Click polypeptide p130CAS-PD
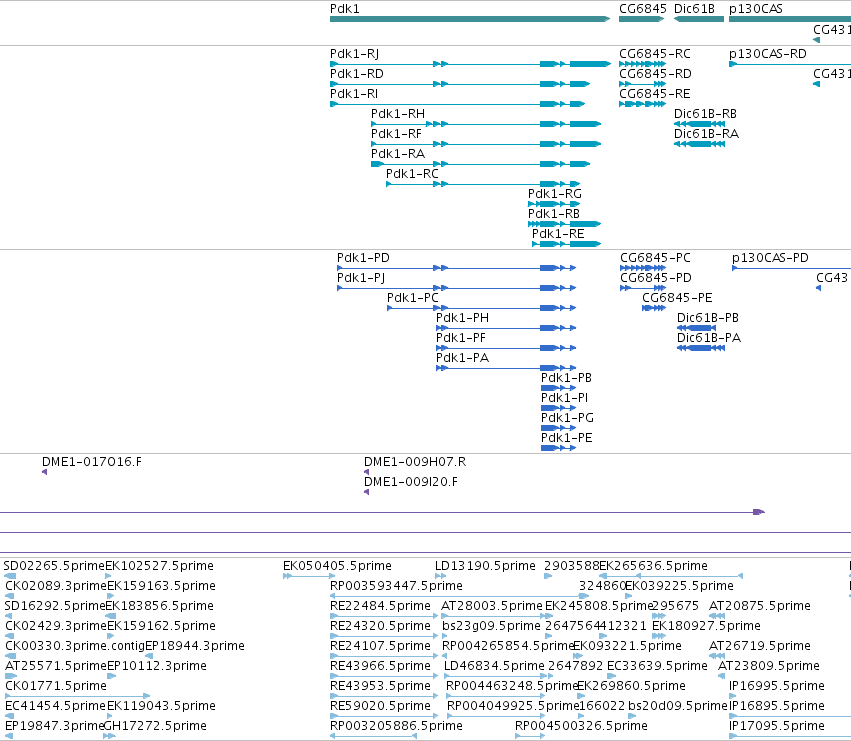The height and width of the screenshot is (741, 851). 770,258
